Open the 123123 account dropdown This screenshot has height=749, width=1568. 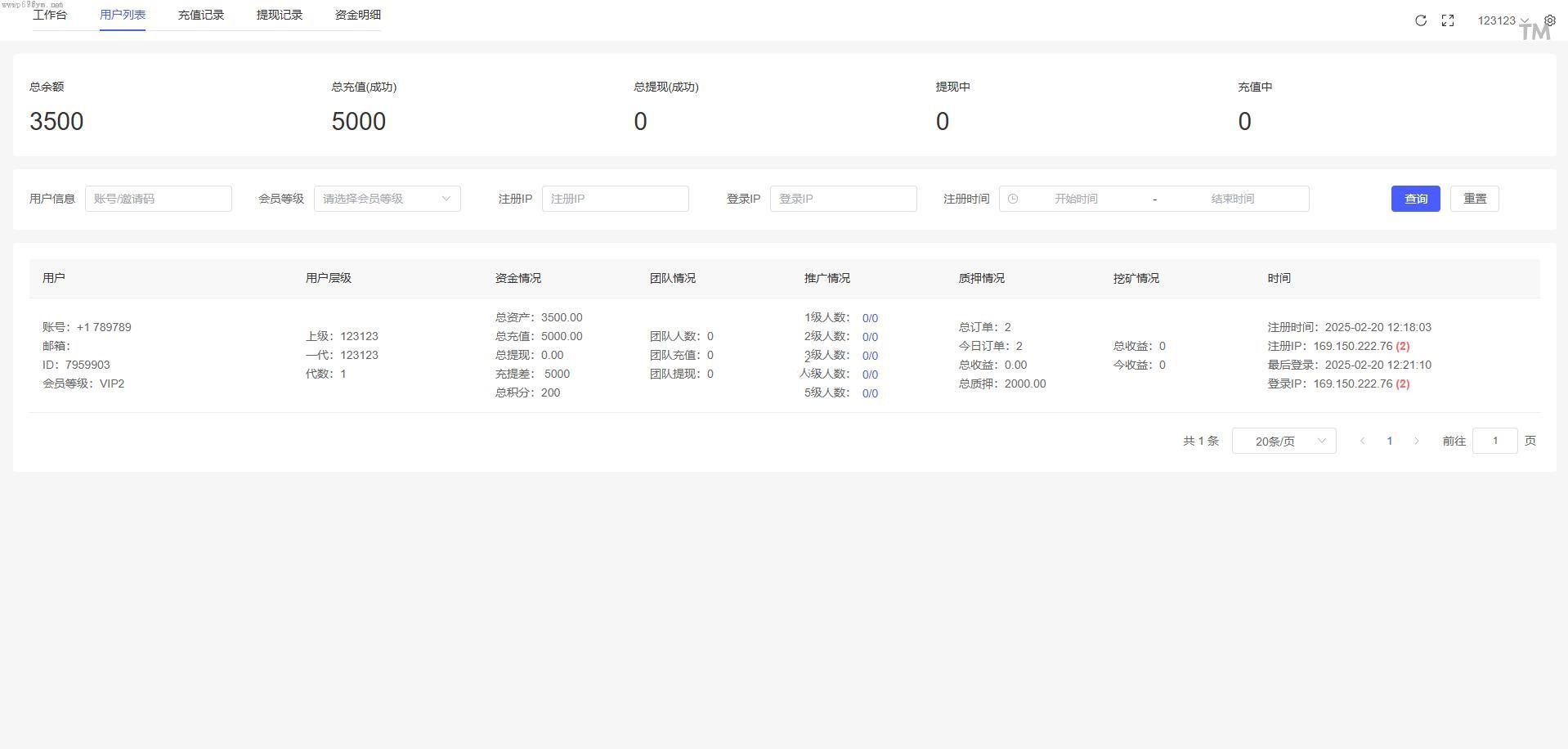(1502, 20)
